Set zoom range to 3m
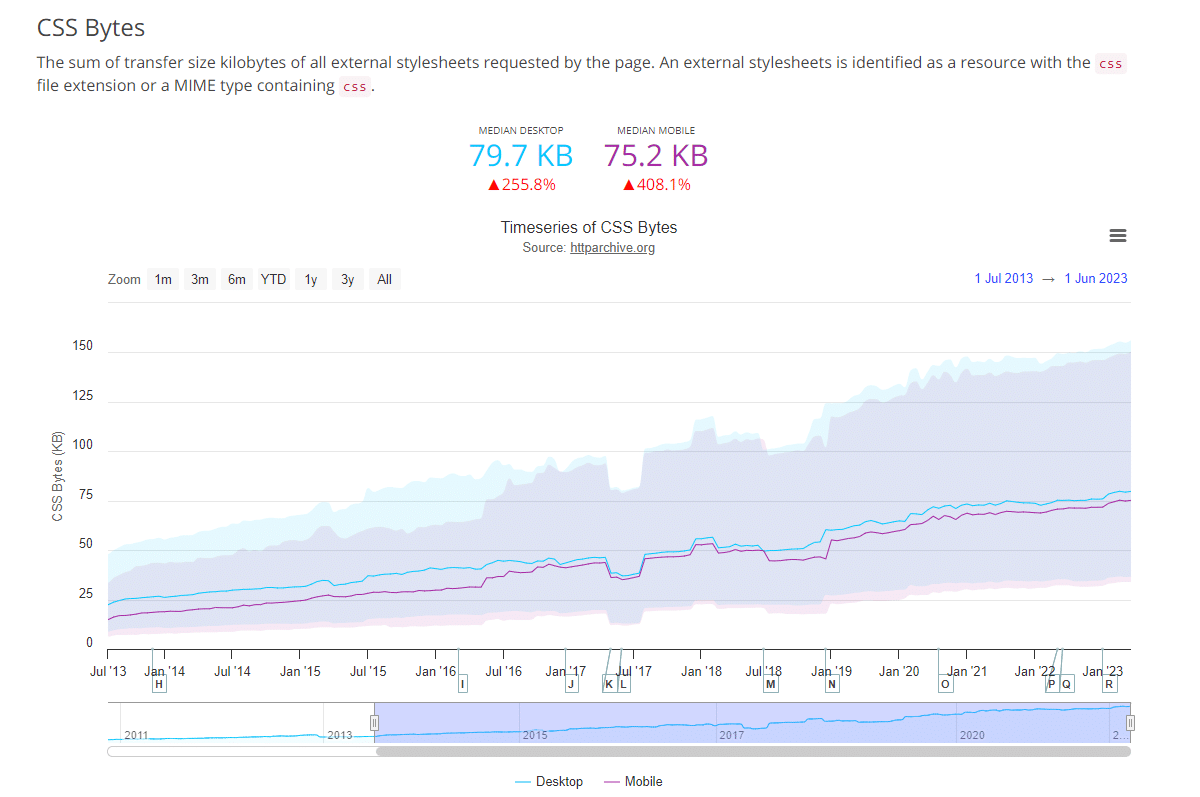Screen dimensions: 1200x797 (x=200, y=279)
